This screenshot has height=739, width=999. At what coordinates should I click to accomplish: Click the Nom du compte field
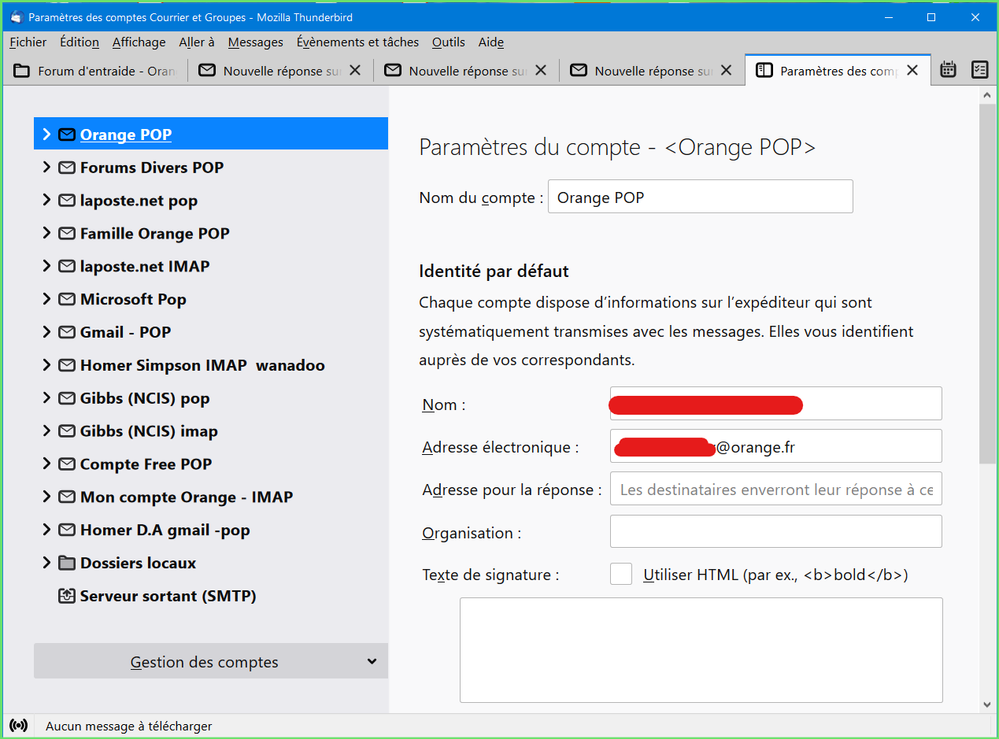[x=700, y=197]
